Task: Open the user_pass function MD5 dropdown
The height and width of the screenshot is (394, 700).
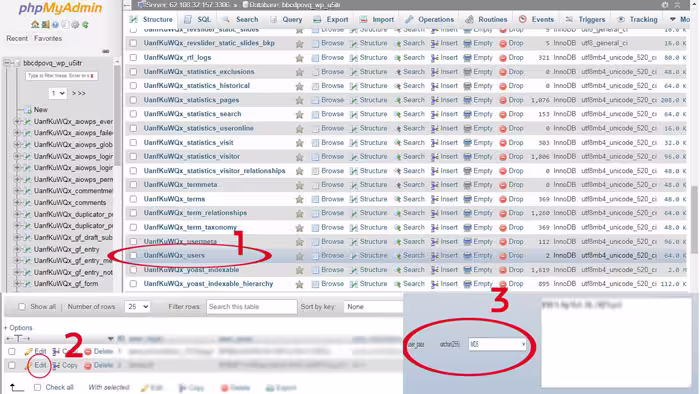Action: 497,344
